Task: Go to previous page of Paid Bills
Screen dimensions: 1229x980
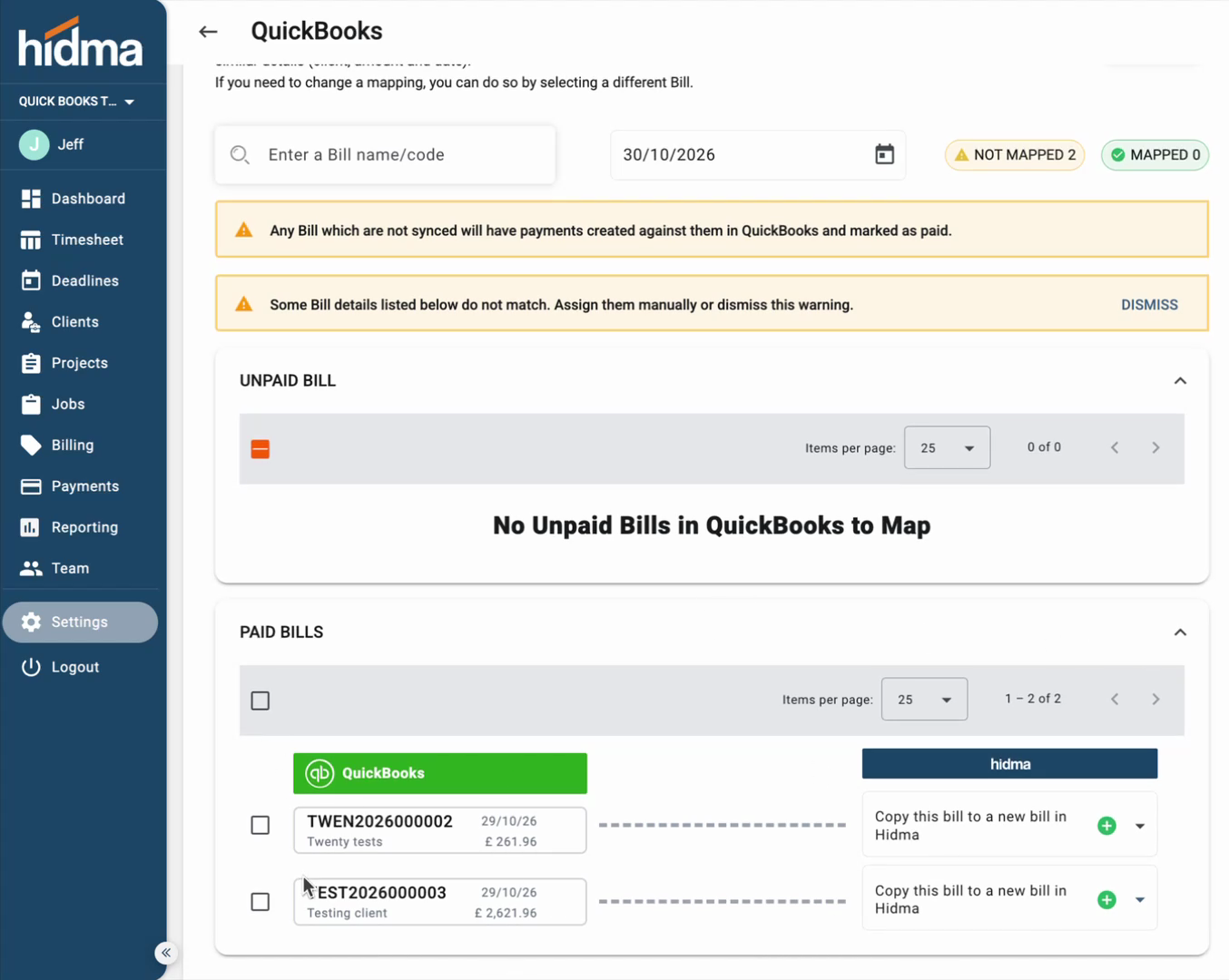Action: (x=1115, y=699)
